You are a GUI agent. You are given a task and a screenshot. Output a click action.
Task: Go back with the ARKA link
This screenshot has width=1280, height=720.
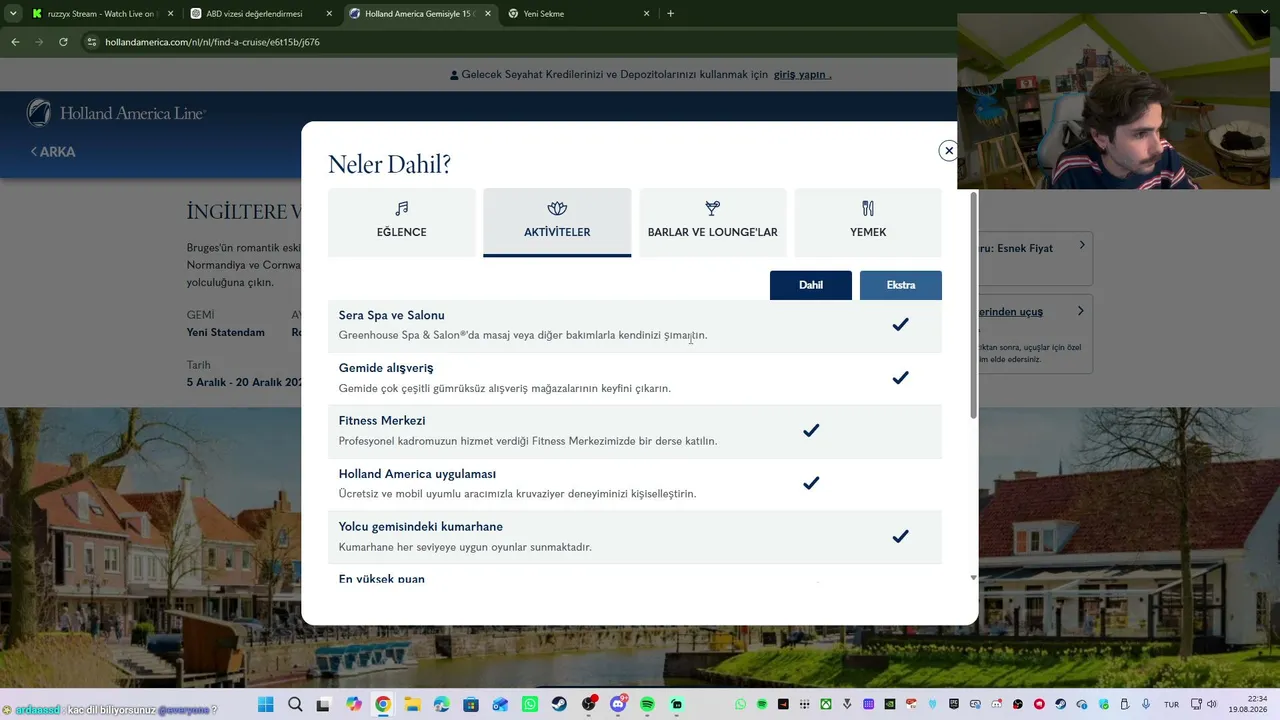click(53, 152)
